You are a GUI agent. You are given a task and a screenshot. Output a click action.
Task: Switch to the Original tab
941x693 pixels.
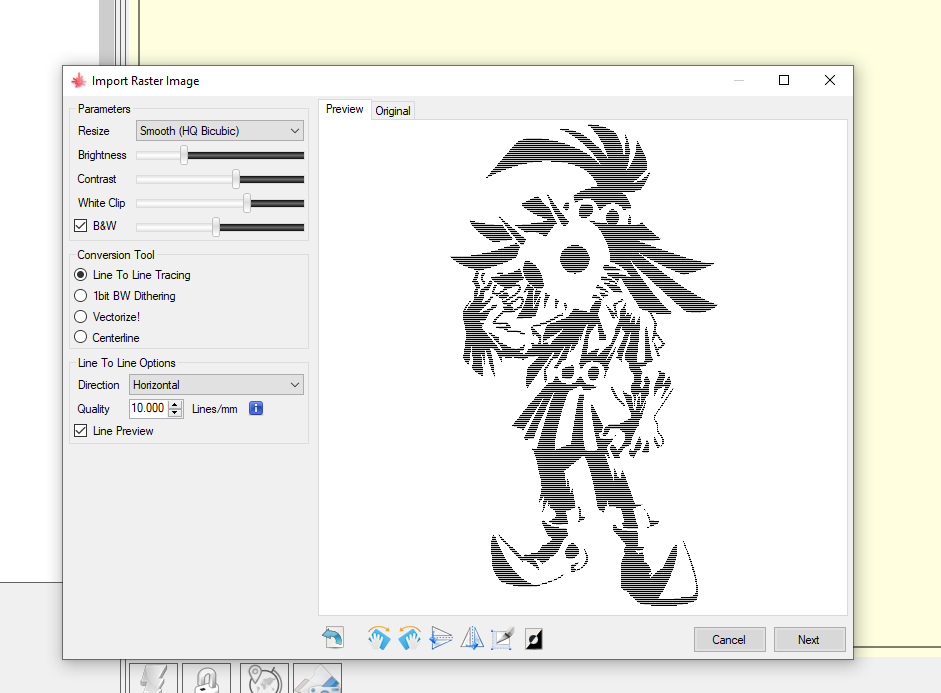(x=392, y=111)
